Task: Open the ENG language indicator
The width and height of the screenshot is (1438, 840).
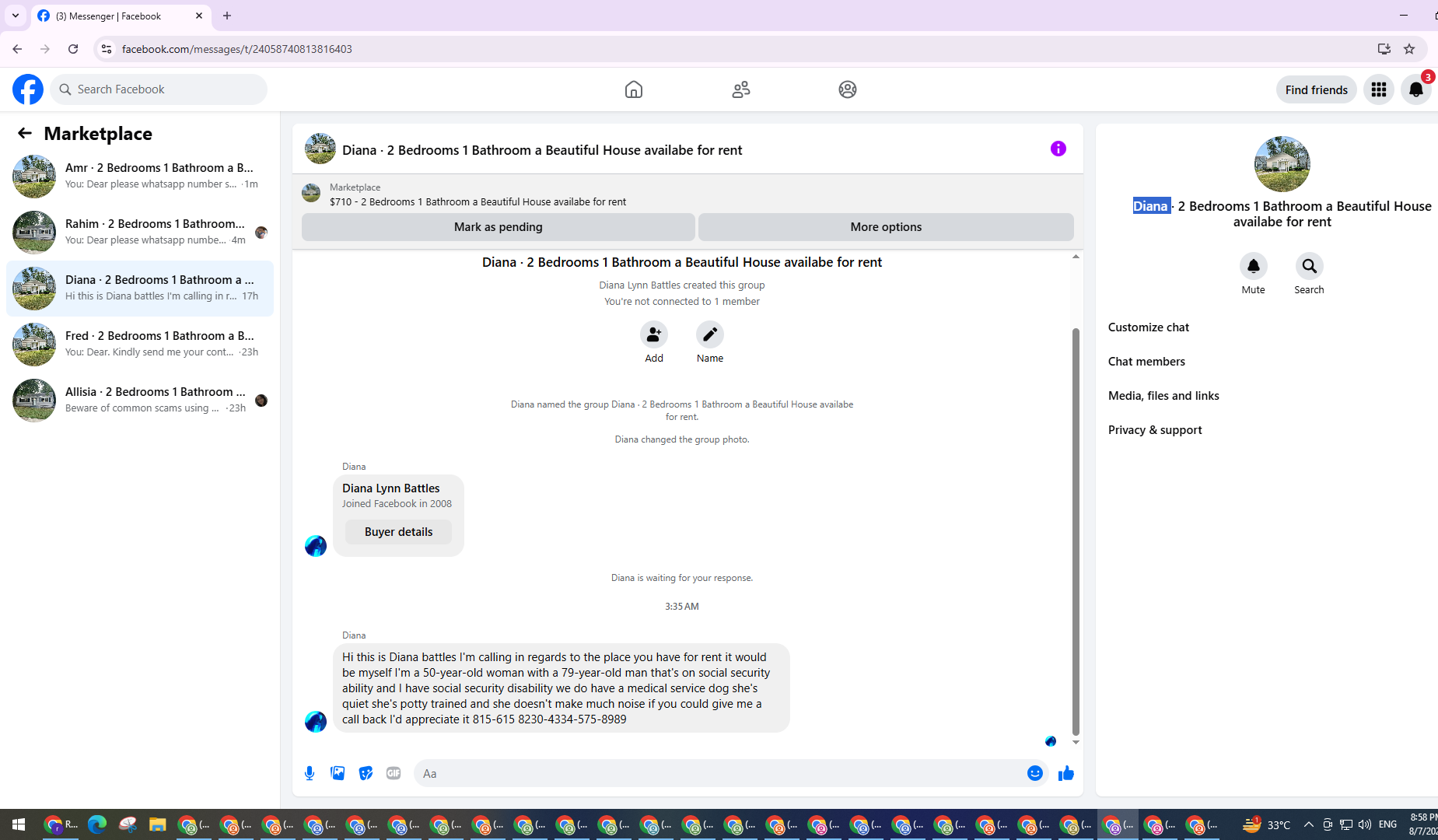Action: 1388,824
